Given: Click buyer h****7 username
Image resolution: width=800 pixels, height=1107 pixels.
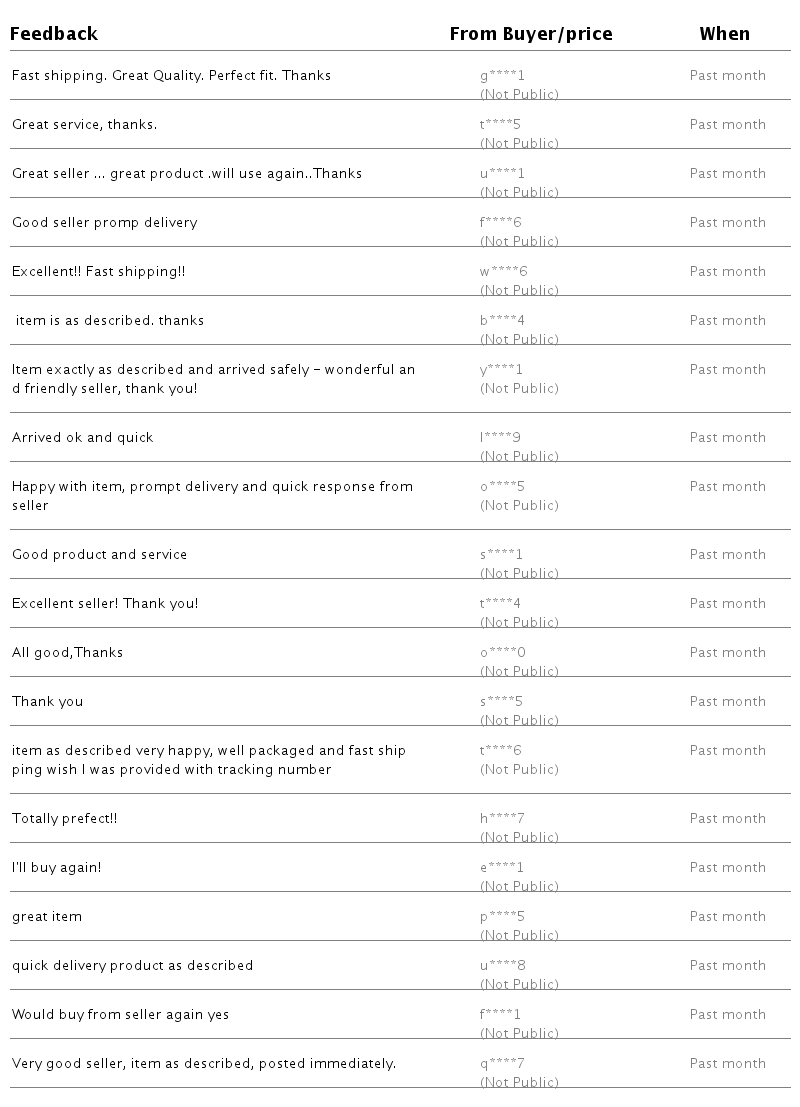Looking at the screenshot, I should pos(502,819).
